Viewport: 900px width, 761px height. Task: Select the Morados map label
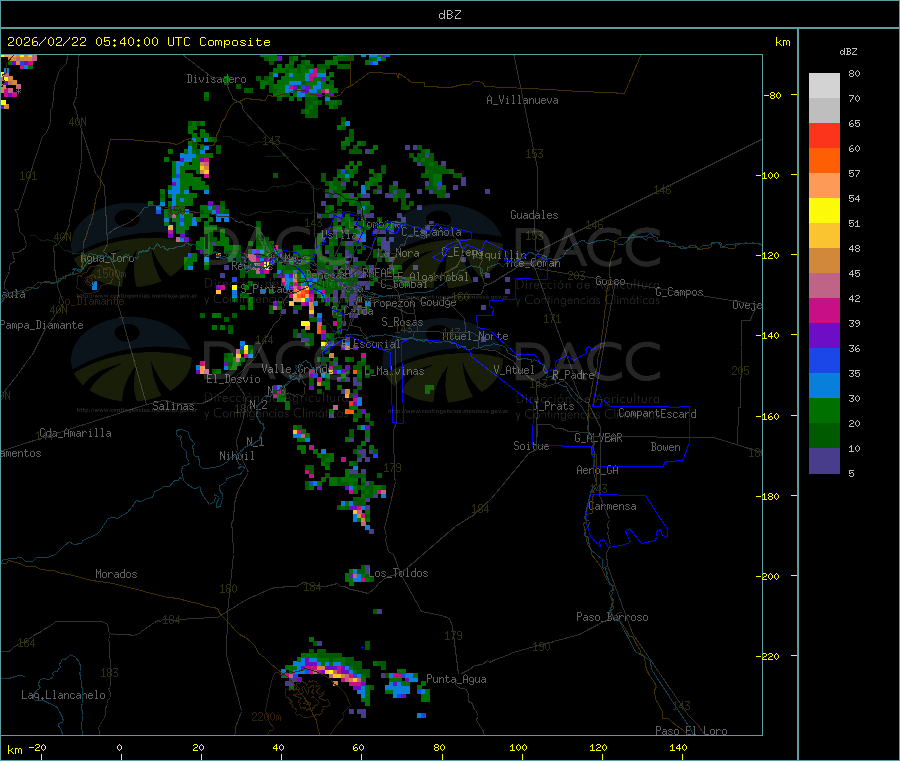click(116, 574)
